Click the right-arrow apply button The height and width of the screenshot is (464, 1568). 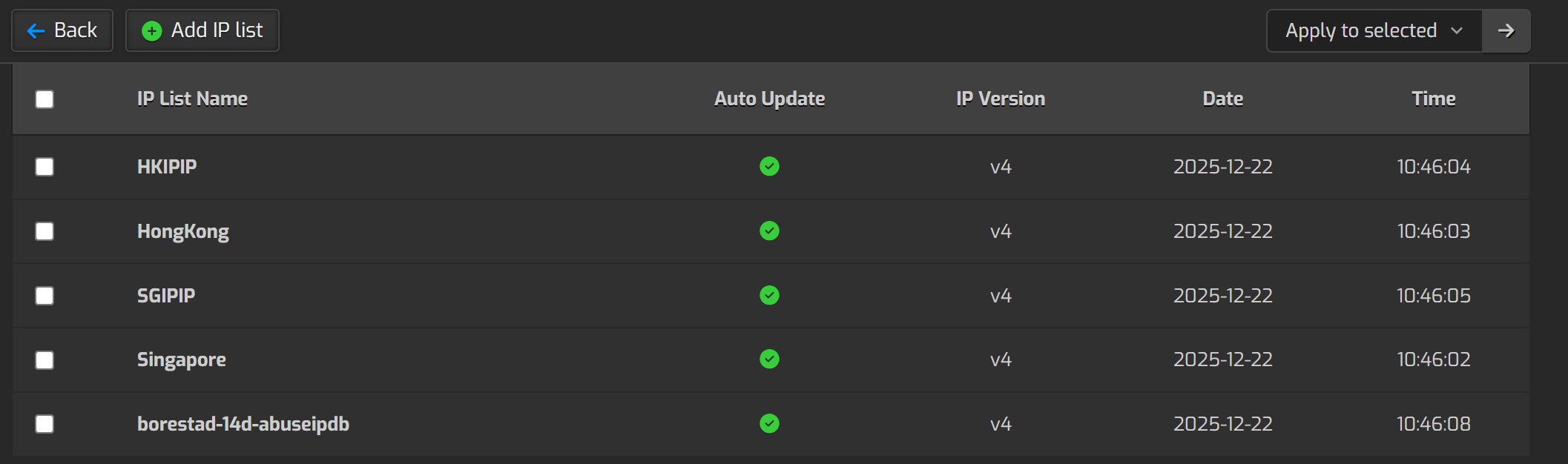click(x=1506, y=31)
